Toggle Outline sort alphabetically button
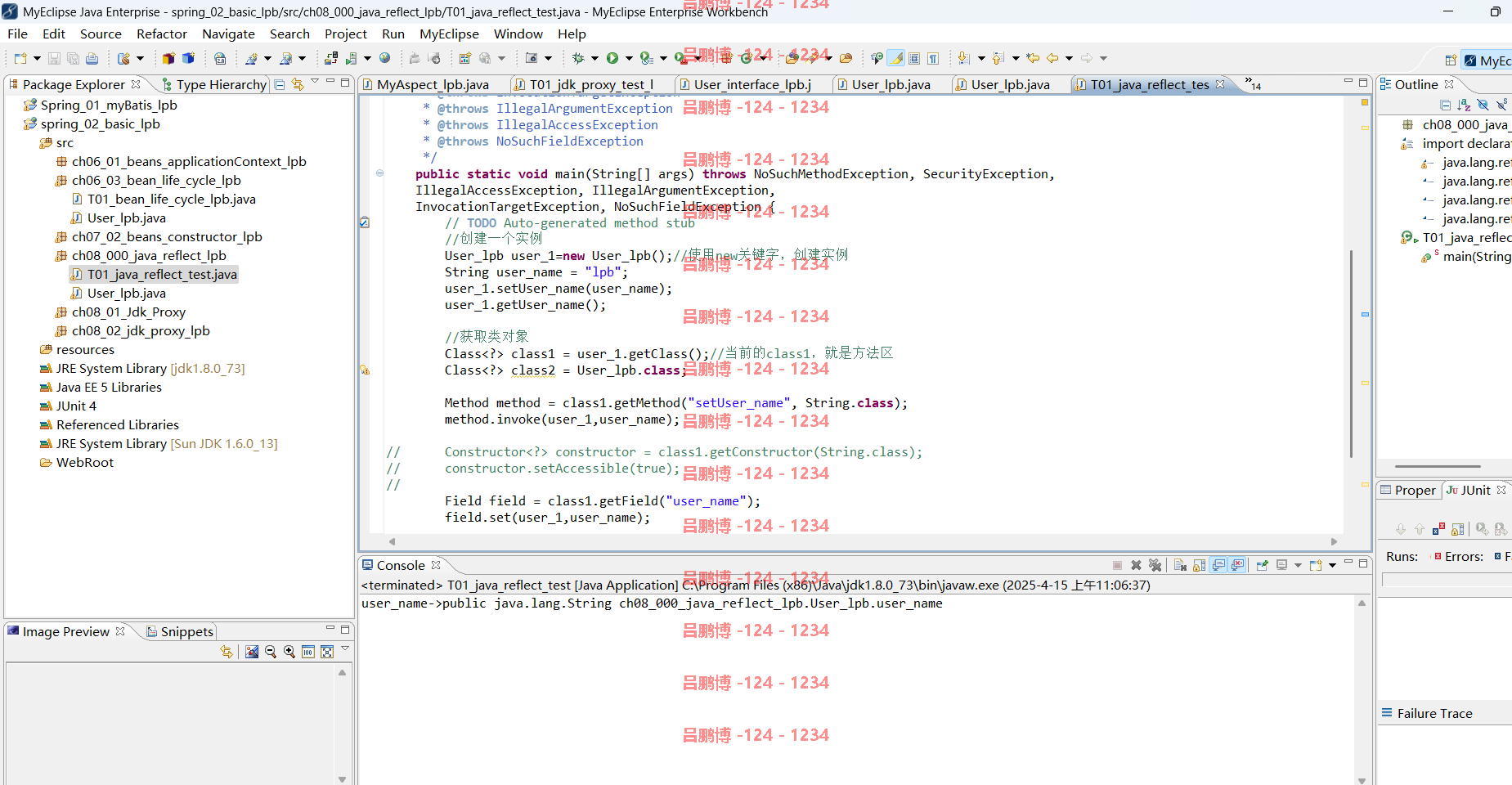 point(1464,105)
